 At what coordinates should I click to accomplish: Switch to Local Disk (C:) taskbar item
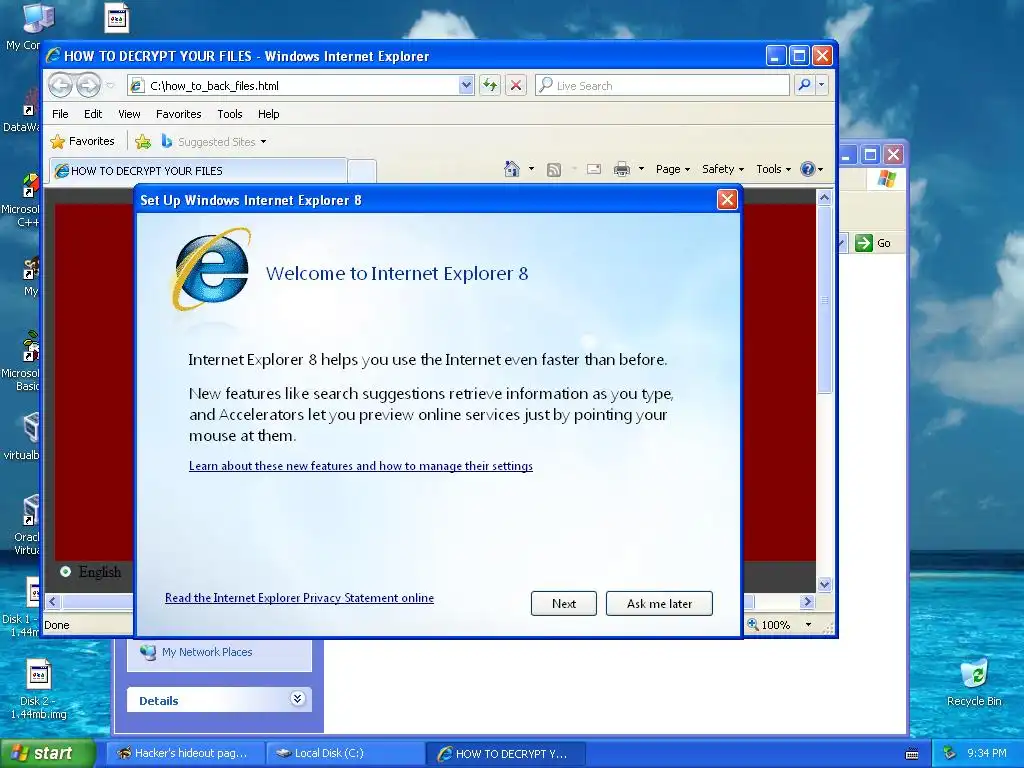click(x=345, y=753)
